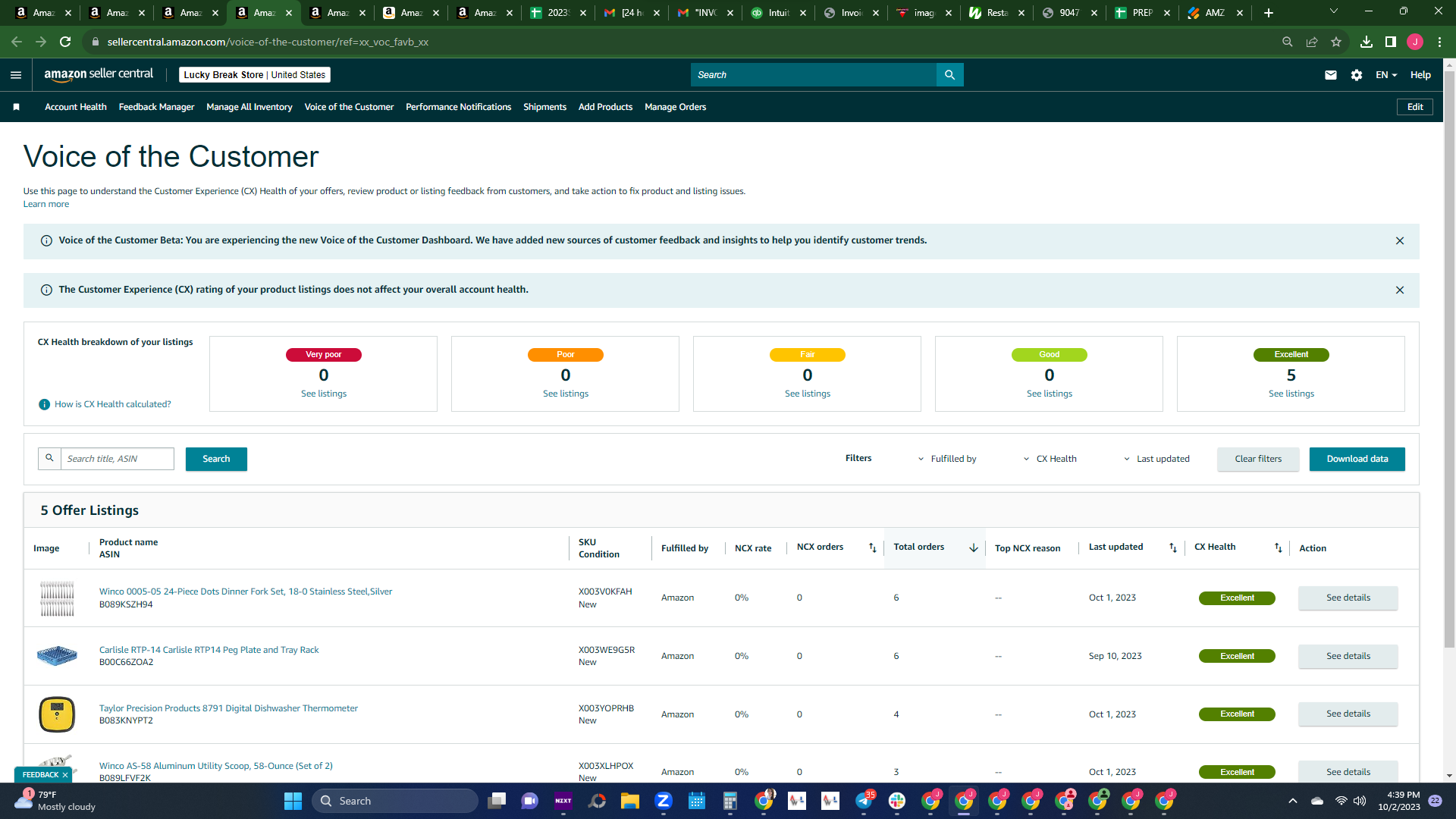1456x819 pixels.
Task: Open Manage All Inventory menu item
Action: (249, 107)
